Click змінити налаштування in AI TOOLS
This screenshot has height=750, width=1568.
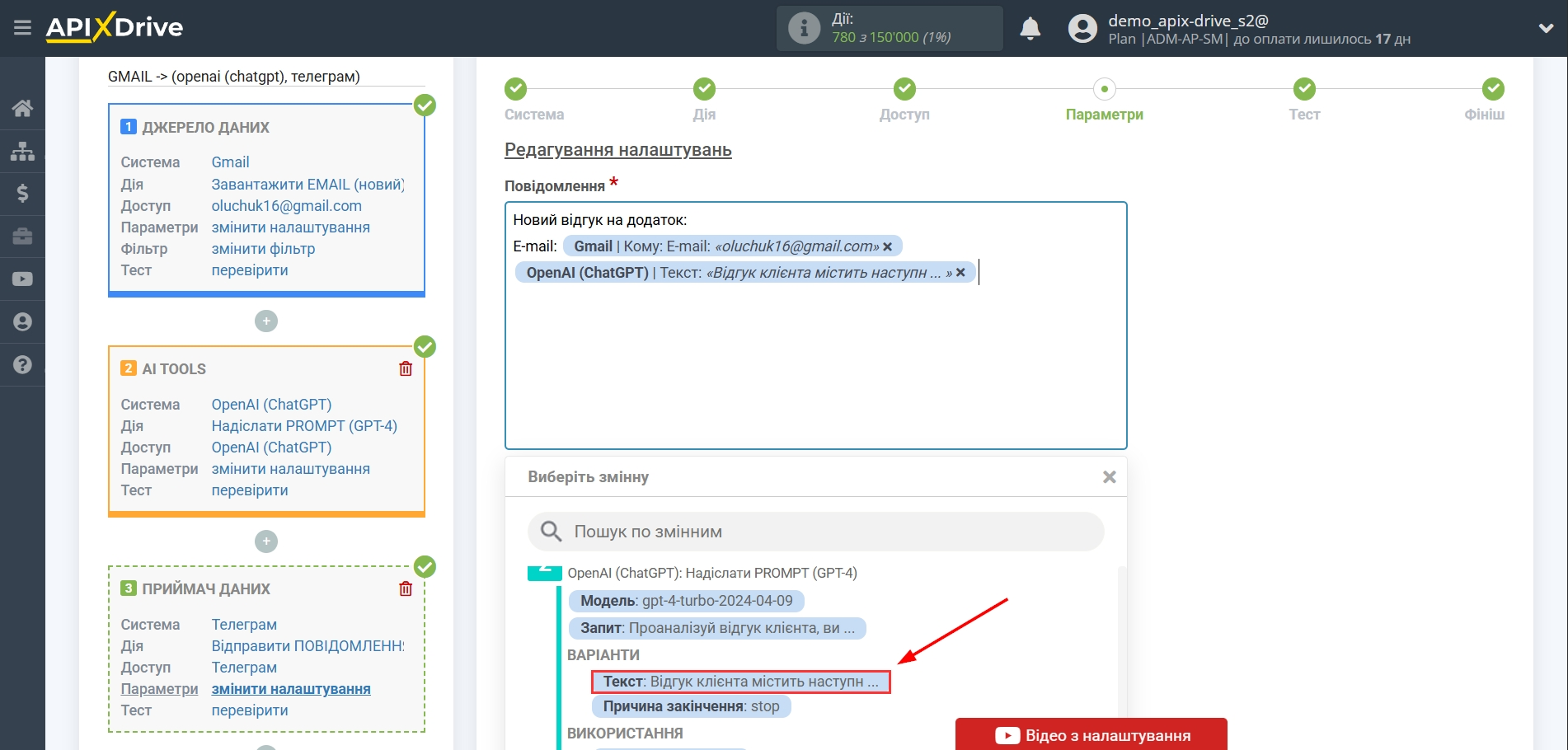(x=290, y=469)
